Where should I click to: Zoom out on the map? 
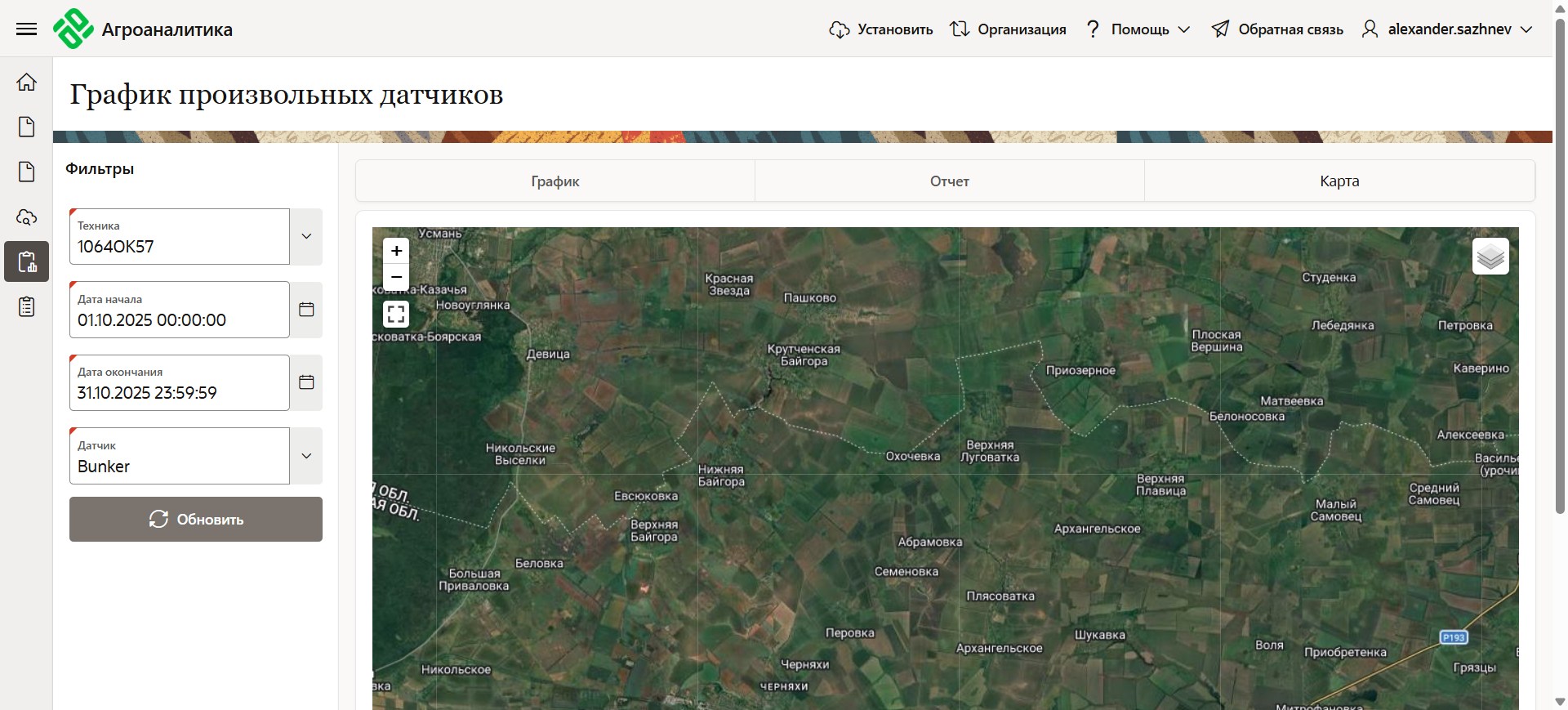(396, 277)
